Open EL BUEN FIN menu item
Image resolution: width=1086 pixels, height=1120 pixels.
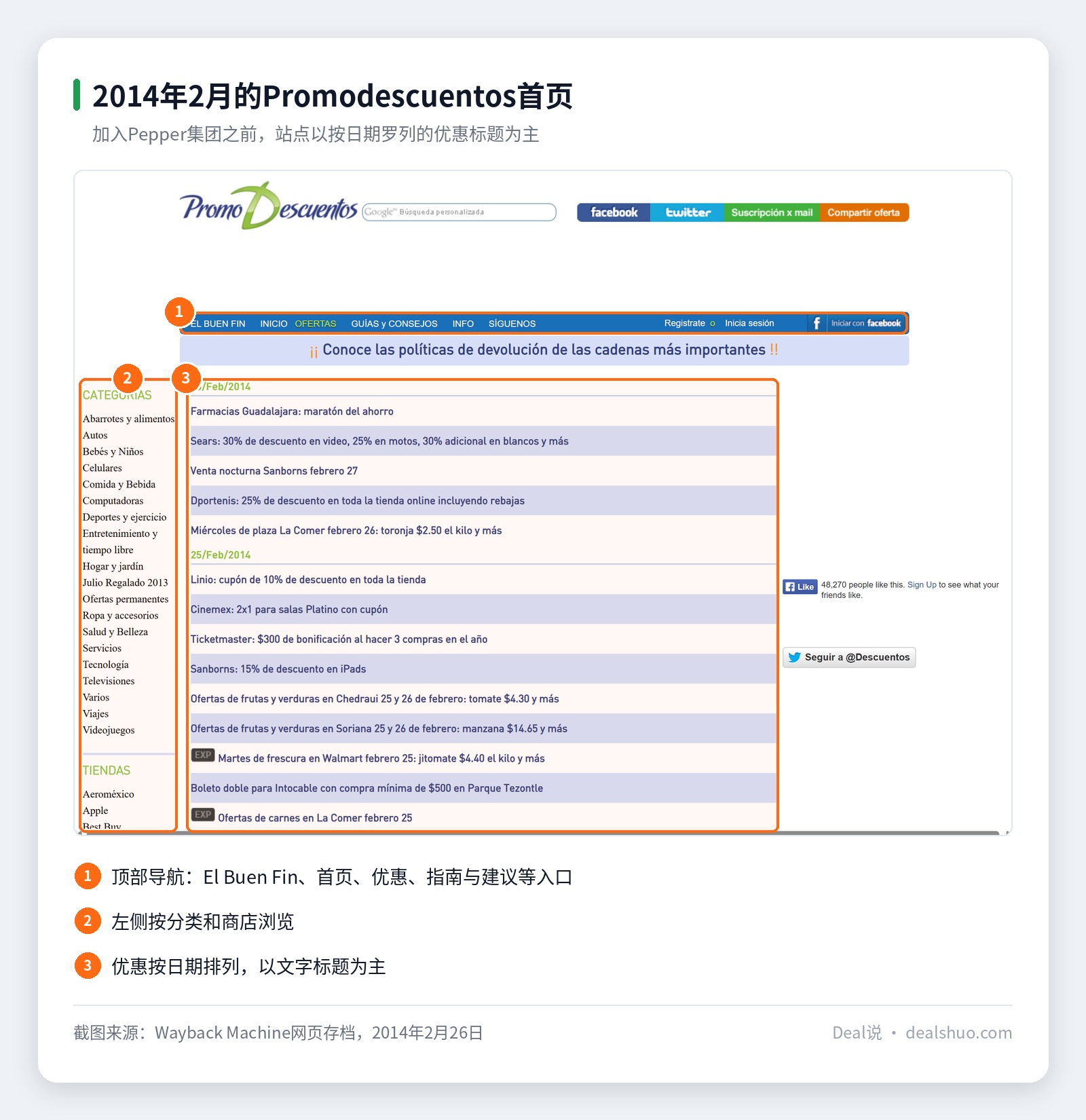point(217,324)
